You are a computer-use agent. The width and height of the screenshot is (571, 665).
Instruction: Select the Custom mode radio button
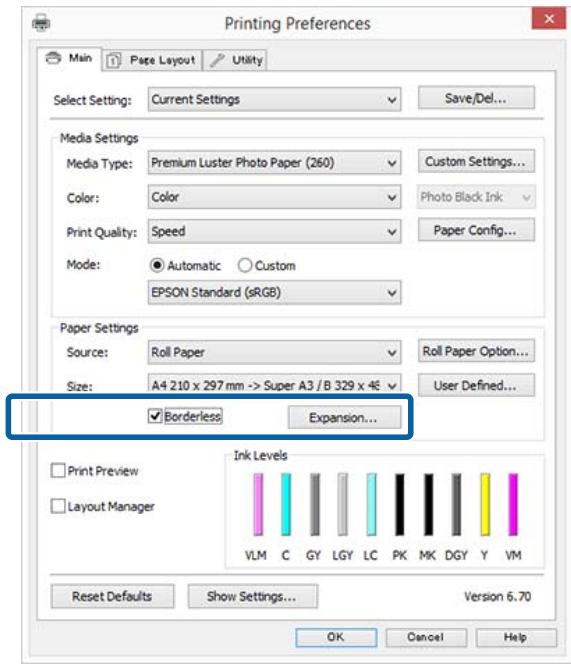[x=245, y=265]
